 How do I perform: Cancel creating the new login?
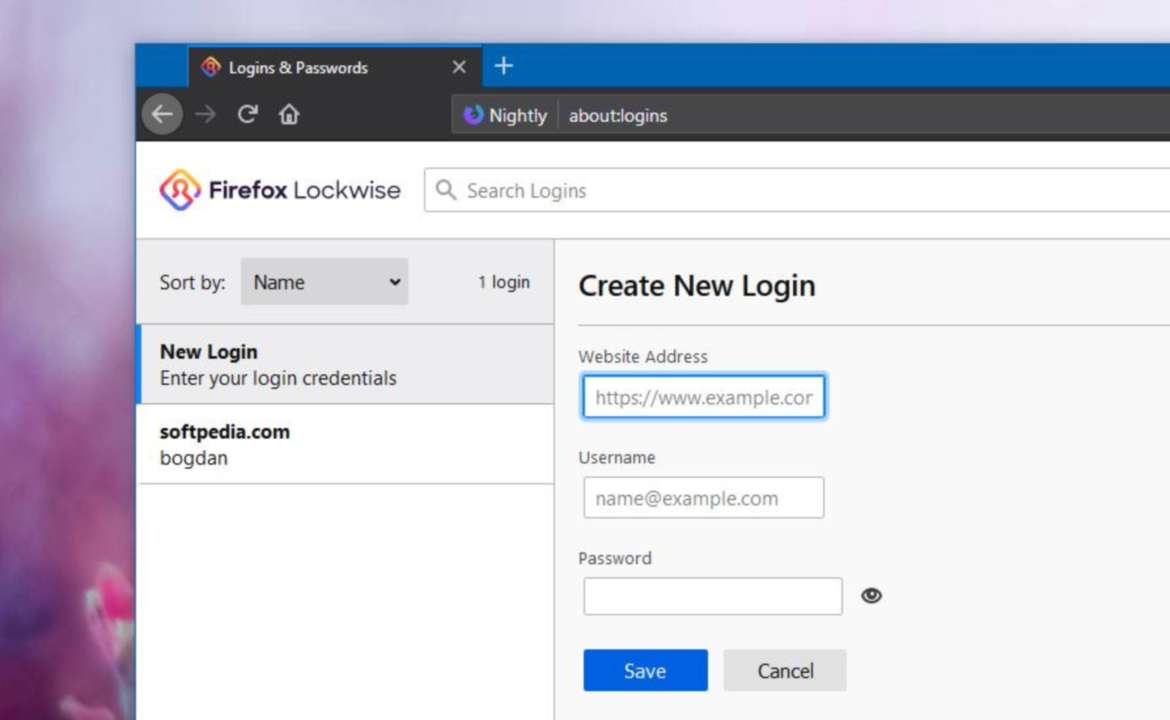[785, 670]
